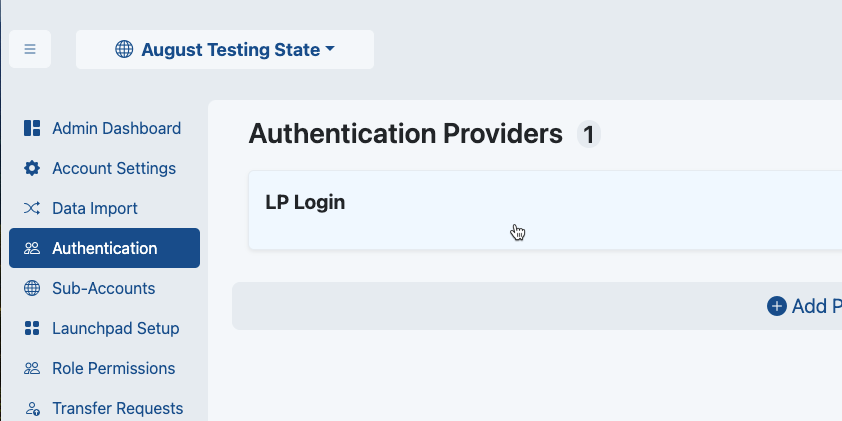Go to Account Settings in the sidebar
Image resolution: width=842 pixels, height=421 pixels.
click(x=114, y=168)
